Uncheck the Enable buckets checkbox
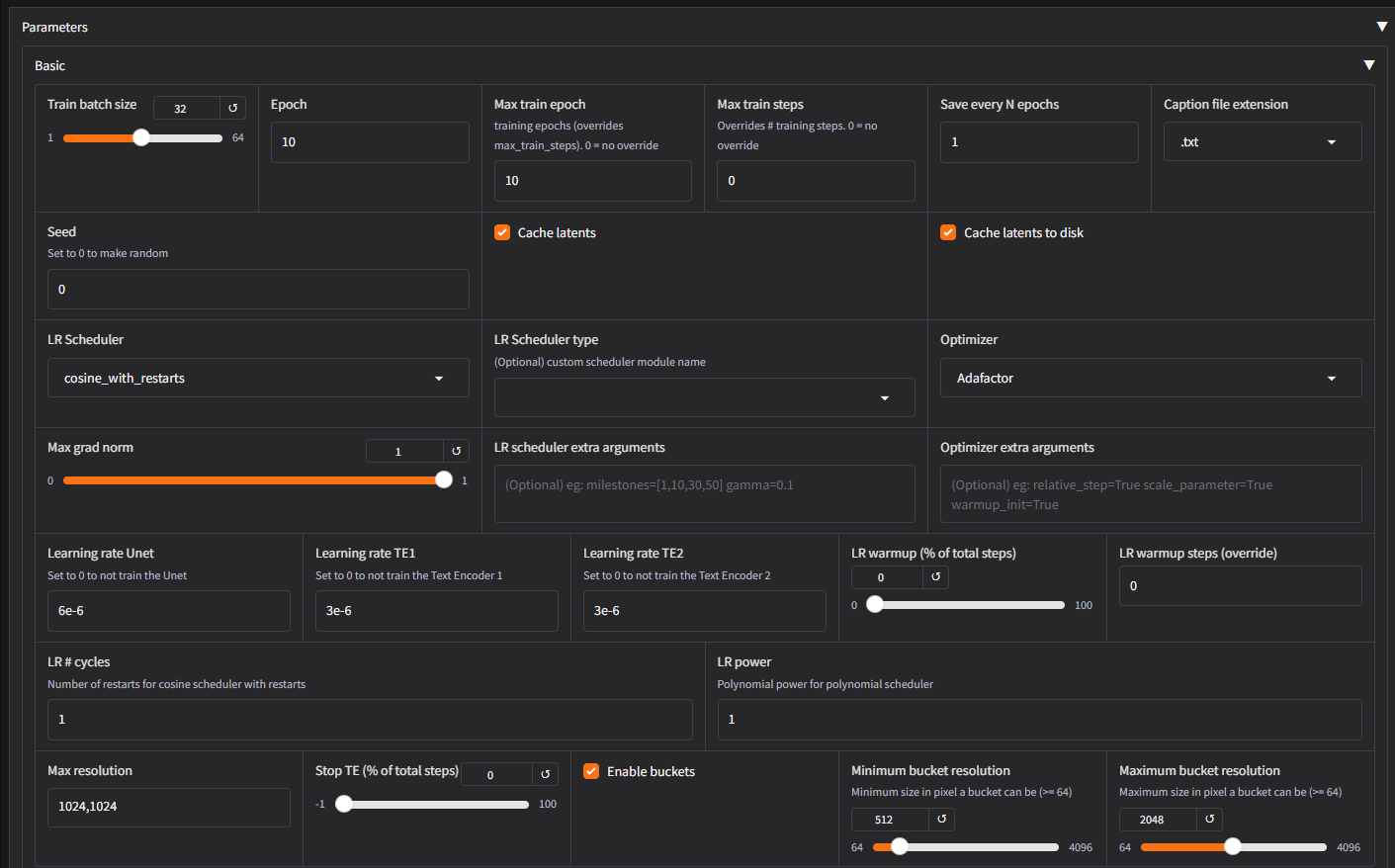The height and width of the screenshot is (868, 1395). point(591,771)
